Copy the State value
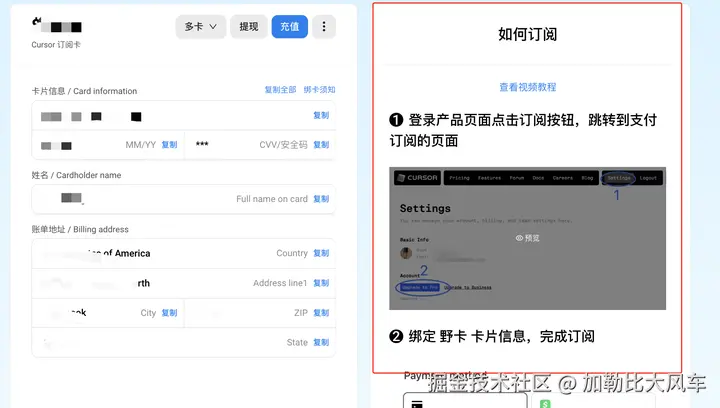The width and height of the screenshot is (720, 408). (x=321, y=342)
